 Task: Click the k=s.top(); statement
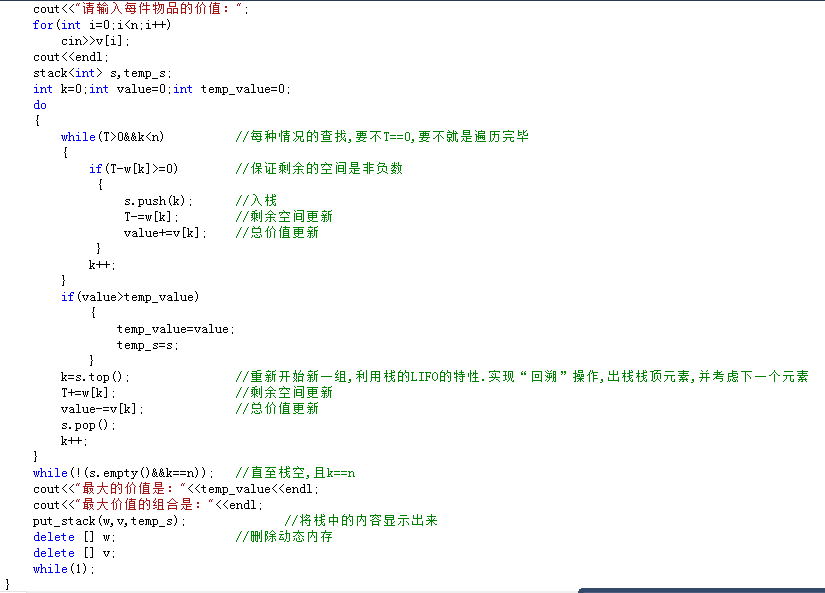pos(95,377)
